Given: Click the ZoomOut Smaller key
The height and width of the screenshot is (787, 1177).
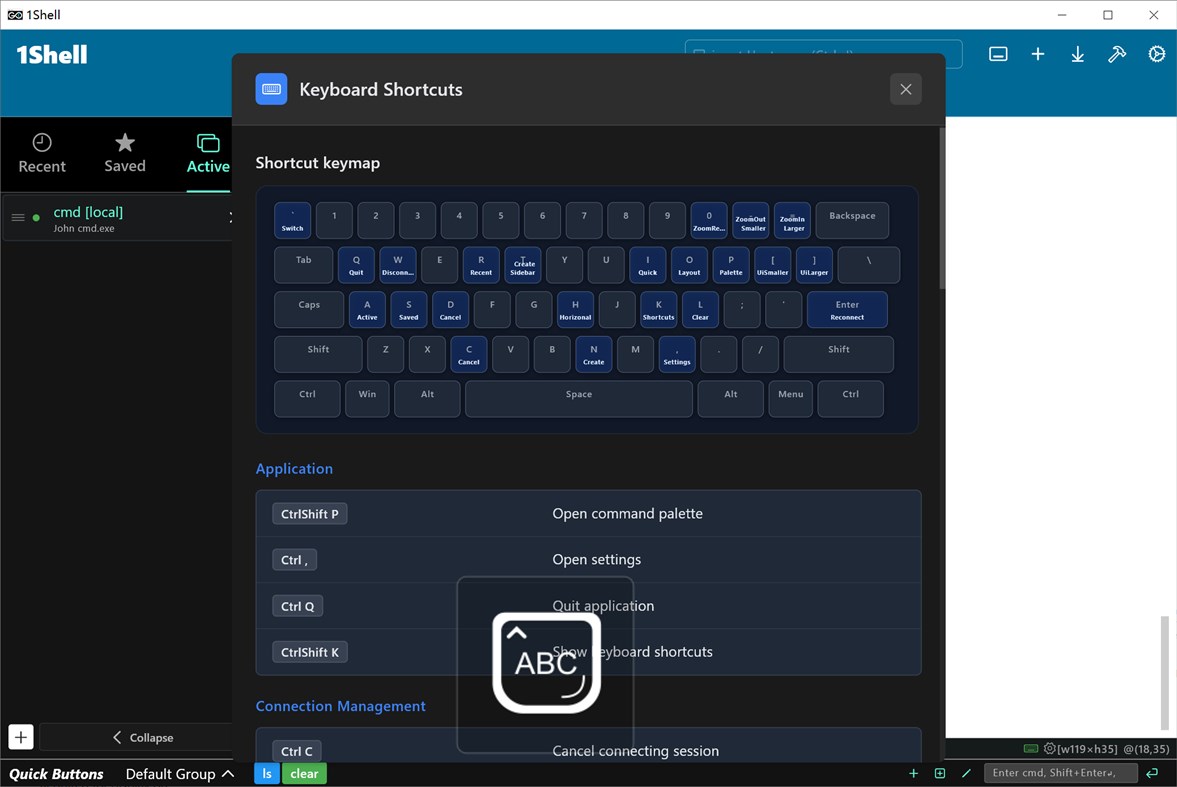Looking at the screenshot, I should point(751,220).
